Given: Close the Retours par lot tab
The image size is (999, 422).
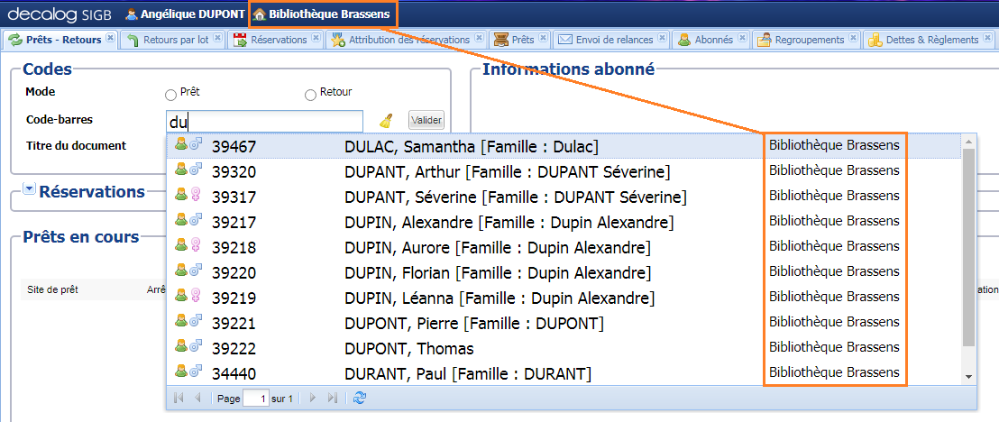Looking at the screenshot, I should 217,38.
